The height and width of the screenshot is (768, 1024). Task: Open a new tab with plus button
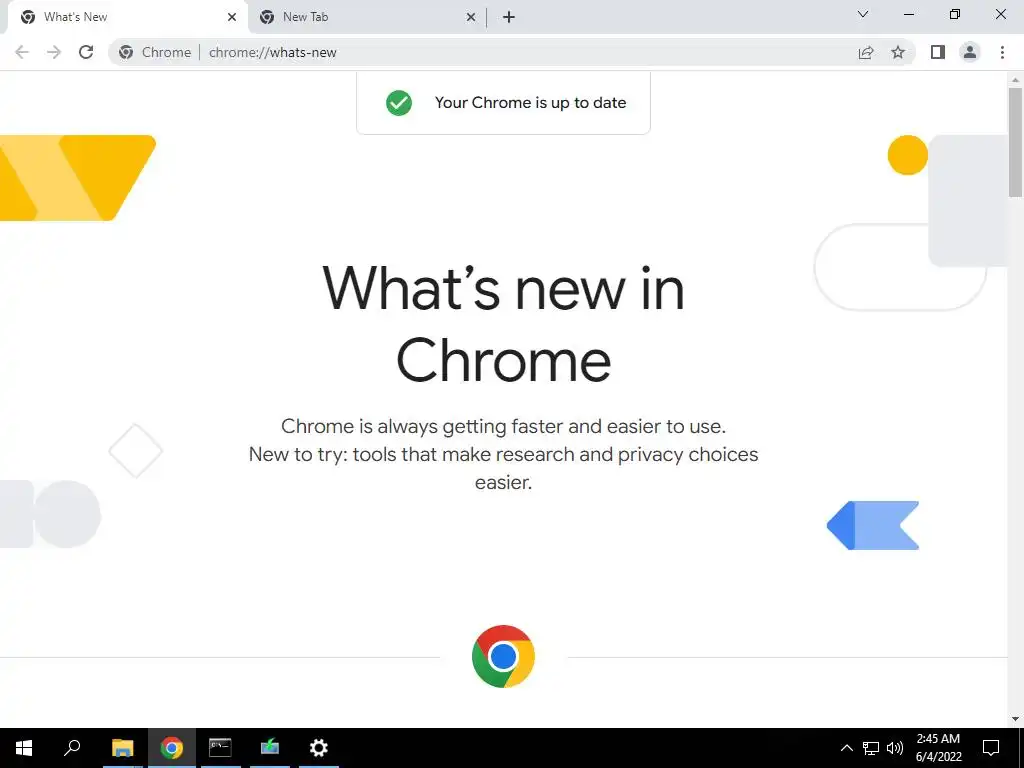[509, 18]
